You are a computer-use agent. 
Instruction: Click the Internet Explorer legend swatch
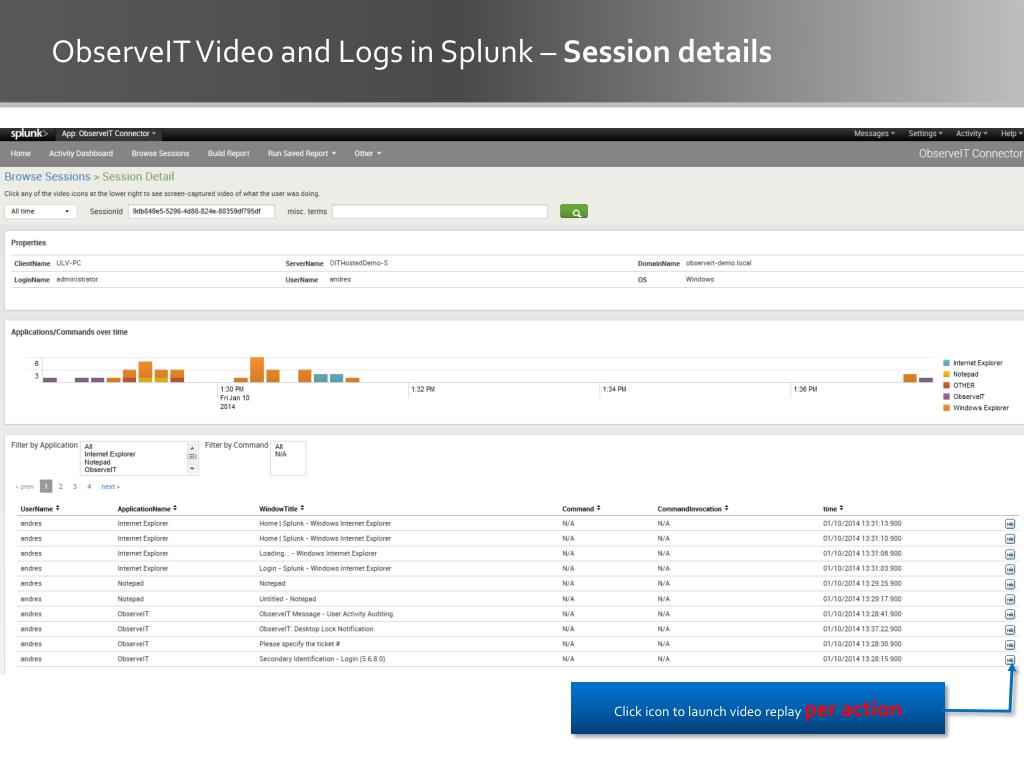[x=946, y=363]
